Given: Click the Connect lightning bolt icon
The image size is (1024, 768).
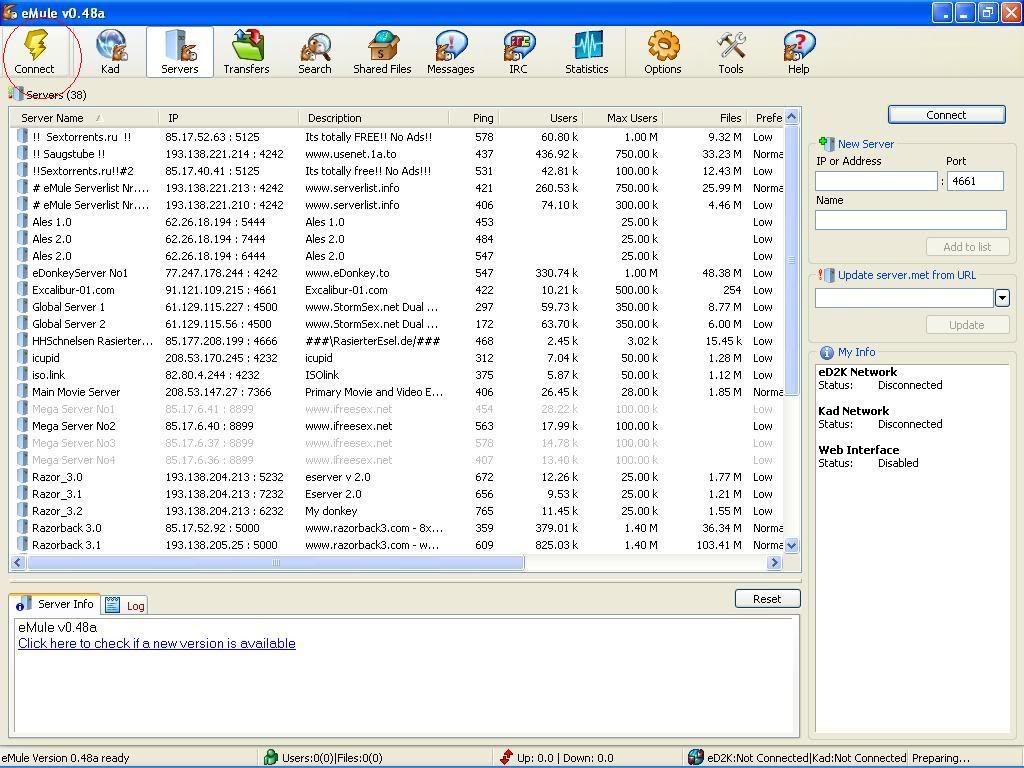Looking at the screenshot, I should click(35, 46).
